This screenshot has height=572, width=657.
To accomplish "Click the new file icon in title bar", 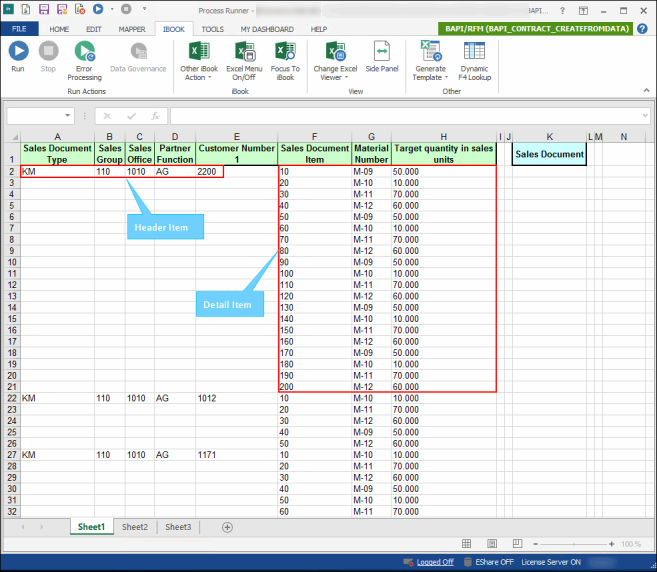I will pos(26,9).
